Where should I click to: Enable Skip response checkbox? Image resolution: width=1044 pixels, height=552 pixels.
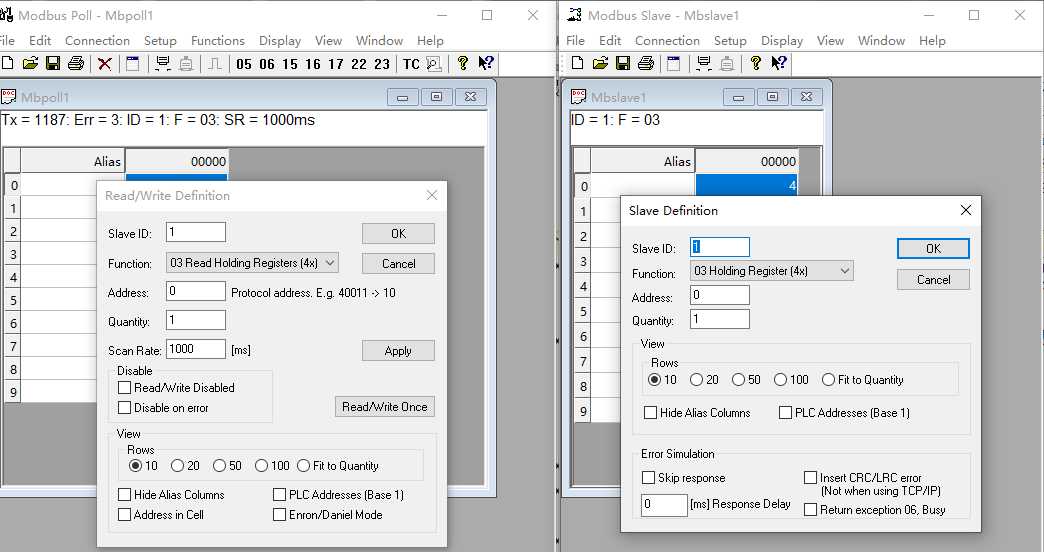[x=649, y=477]
